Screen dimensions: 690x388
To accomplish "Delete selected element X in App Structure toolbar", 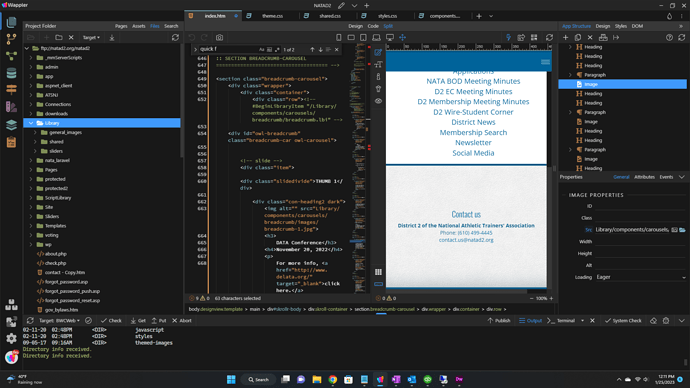I will [590, 37].
